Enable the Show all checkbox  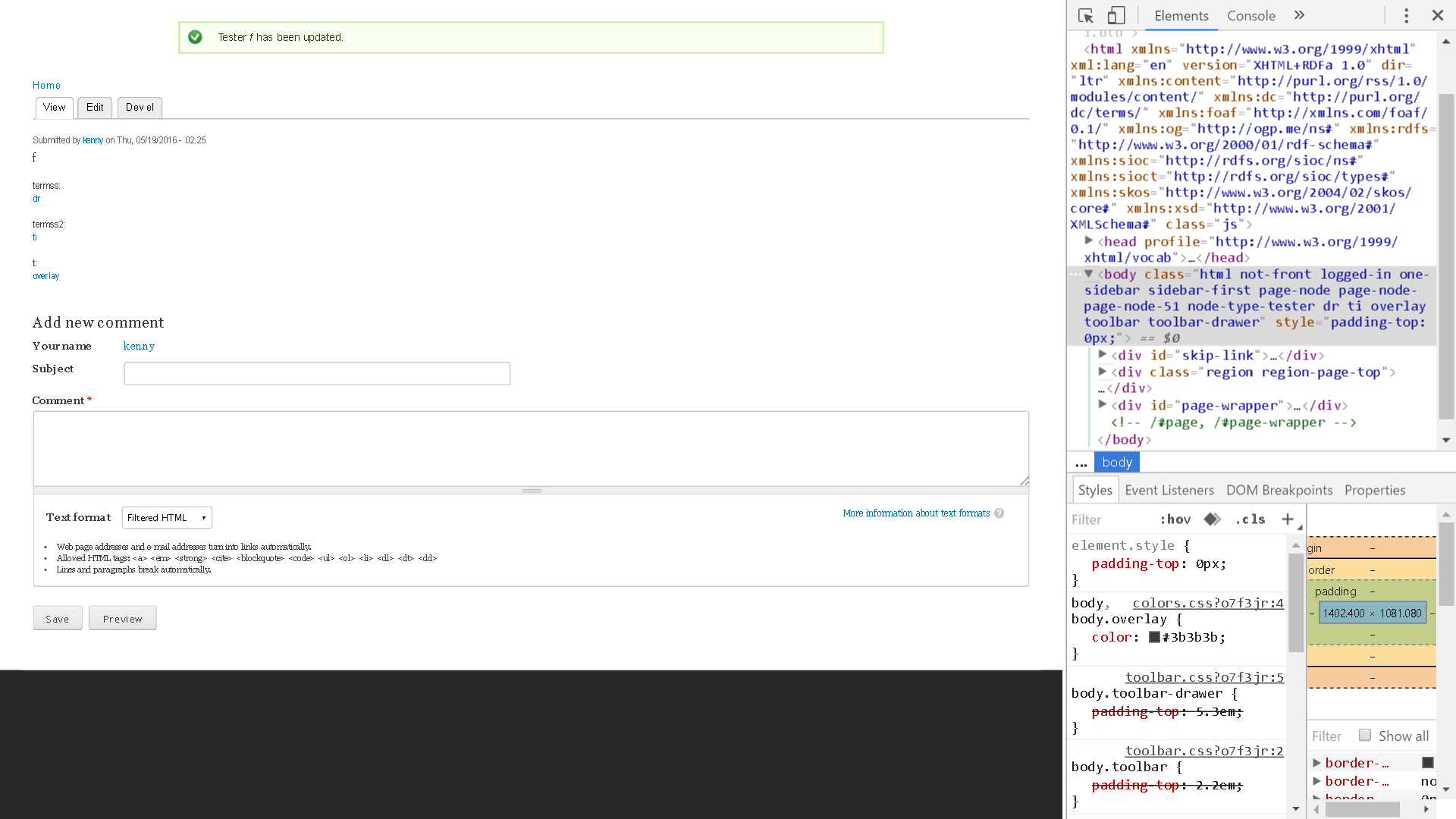tap(1365, 736)
